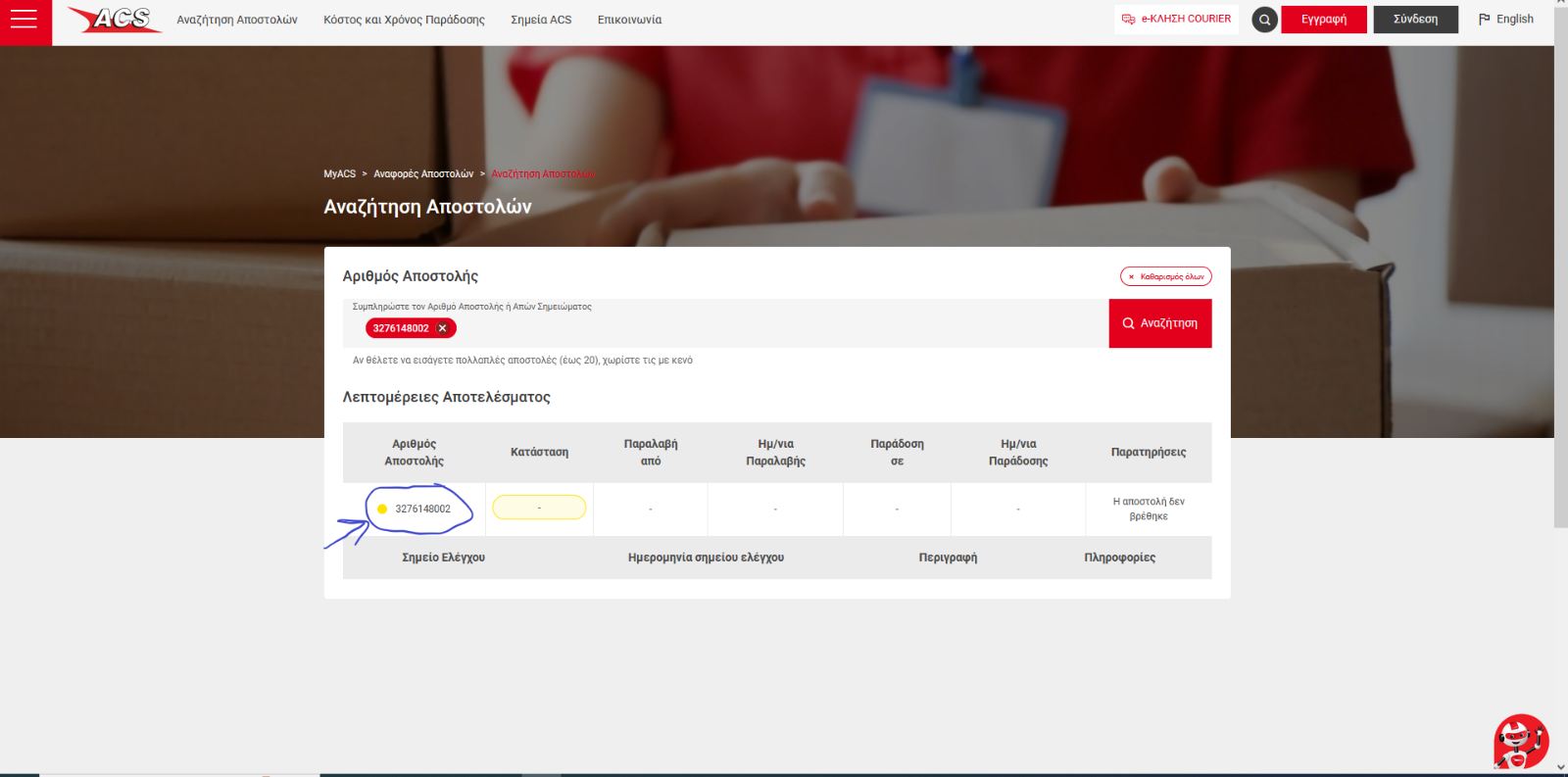Click Ημερομηνία σημείου ελέγχου header
This screenshot has width=1568, height=777.
[x=706, y=558]
